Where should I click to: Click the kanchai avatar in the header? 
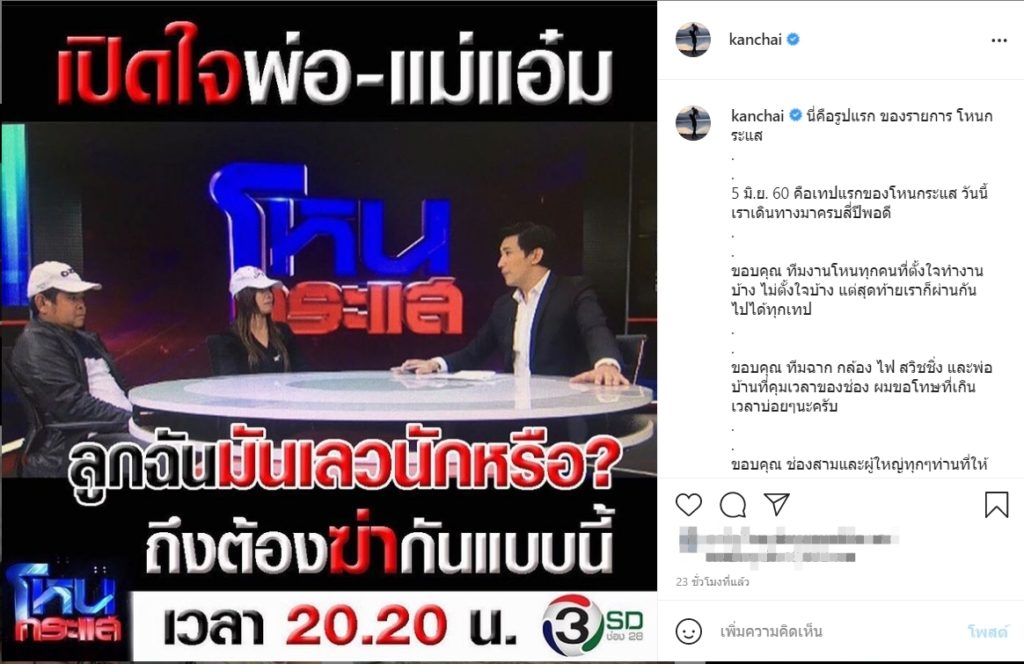coord(693,39)
